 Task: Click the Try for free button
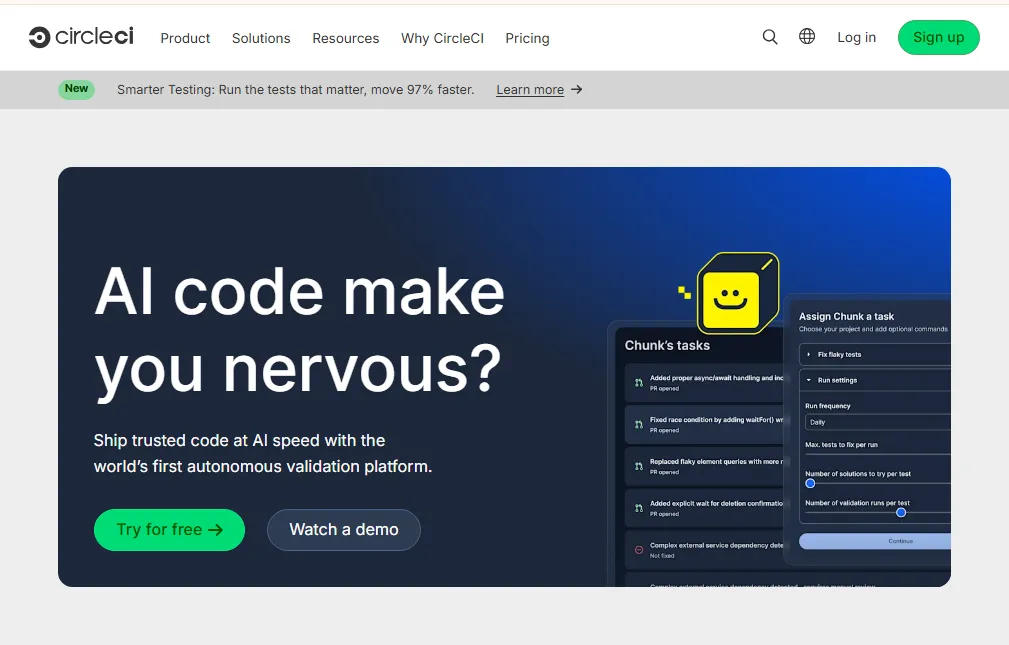pyautogui.click(x=169, y=530)
